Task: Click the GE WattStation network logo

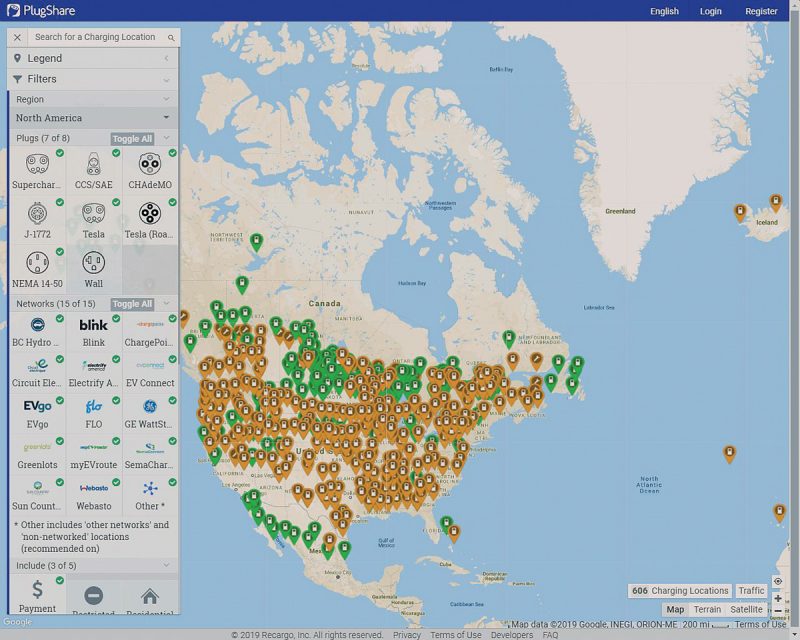Action: pyautogui.click(x=150, y=406)
